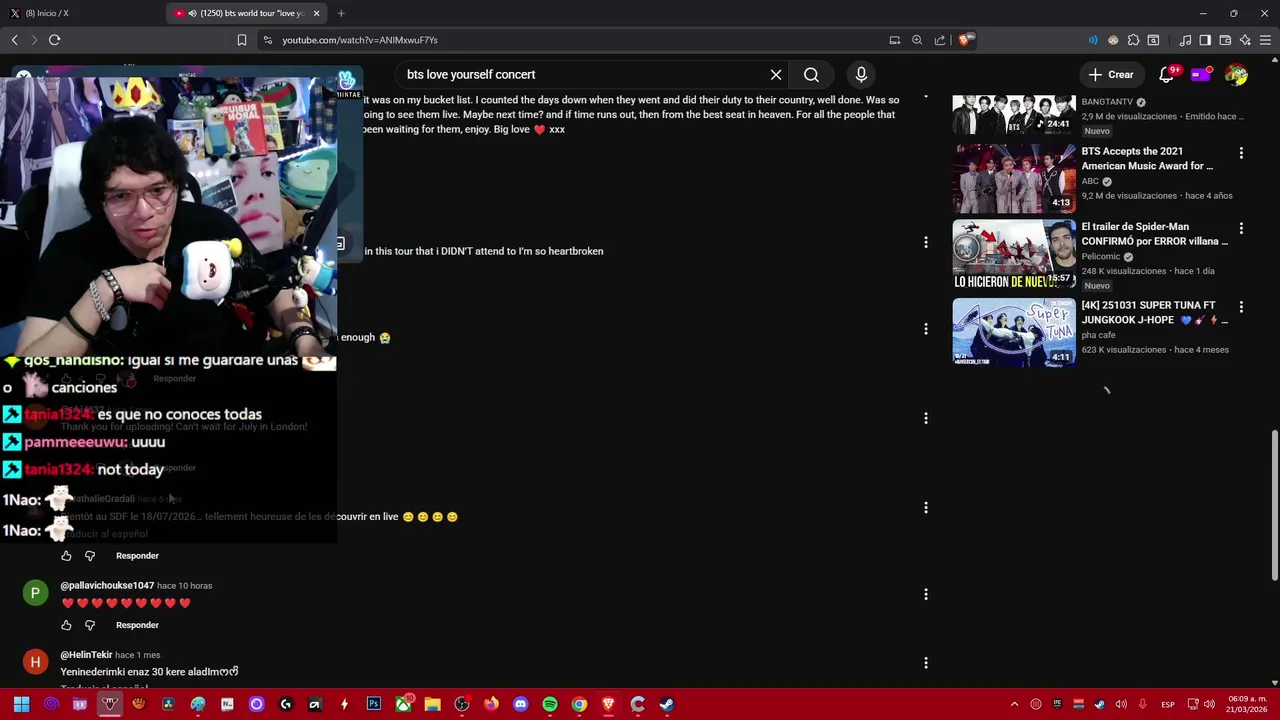Click the share page icon in address bar
Viewport: 1280px width, 720px height.
point(940,40)
